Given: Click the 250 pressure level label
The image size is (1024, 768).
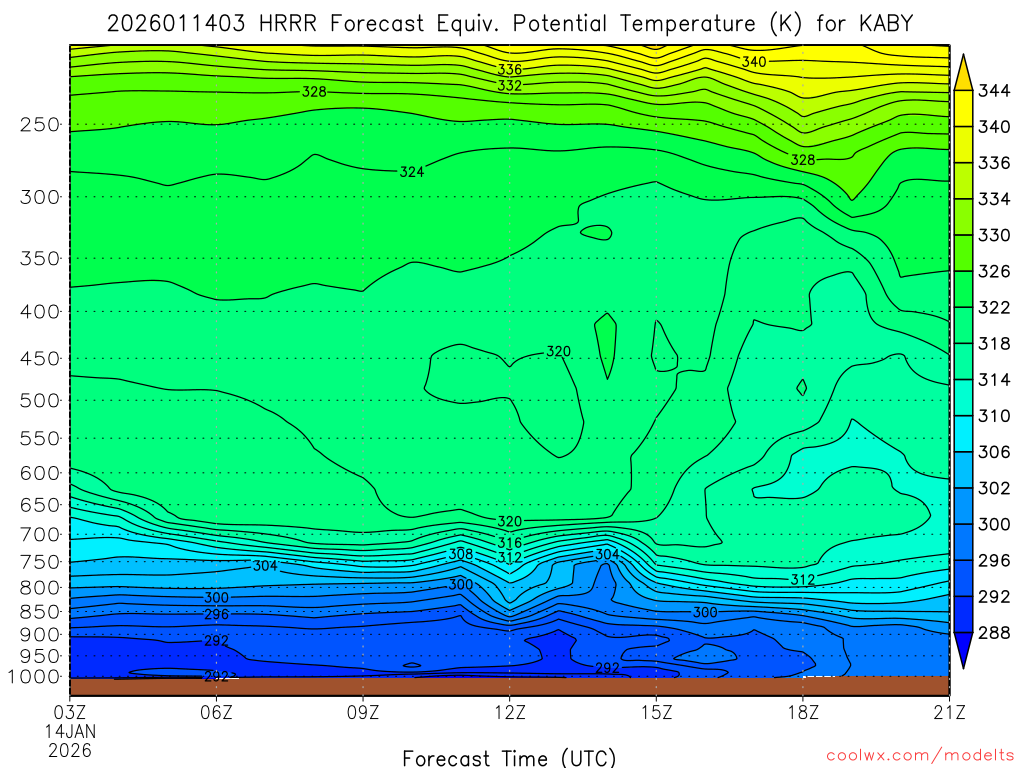Looking at the screenshot, I should 40,125.
